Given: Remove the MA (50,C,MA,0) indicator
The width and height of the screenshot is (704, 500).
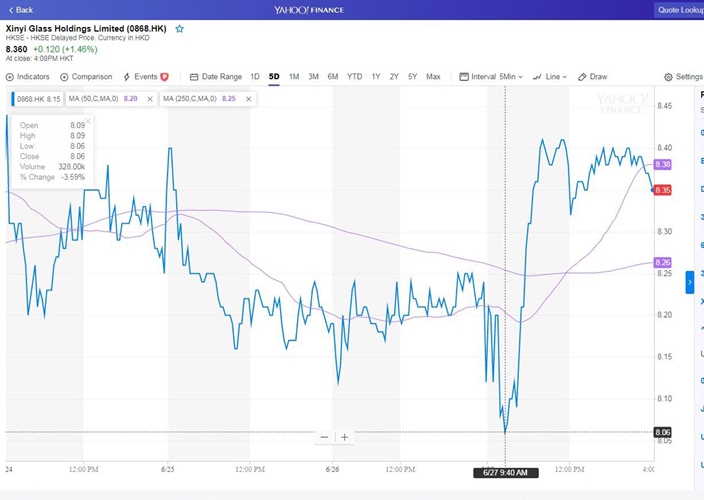Looking at the screenshot, I should [x=150, y=99].
